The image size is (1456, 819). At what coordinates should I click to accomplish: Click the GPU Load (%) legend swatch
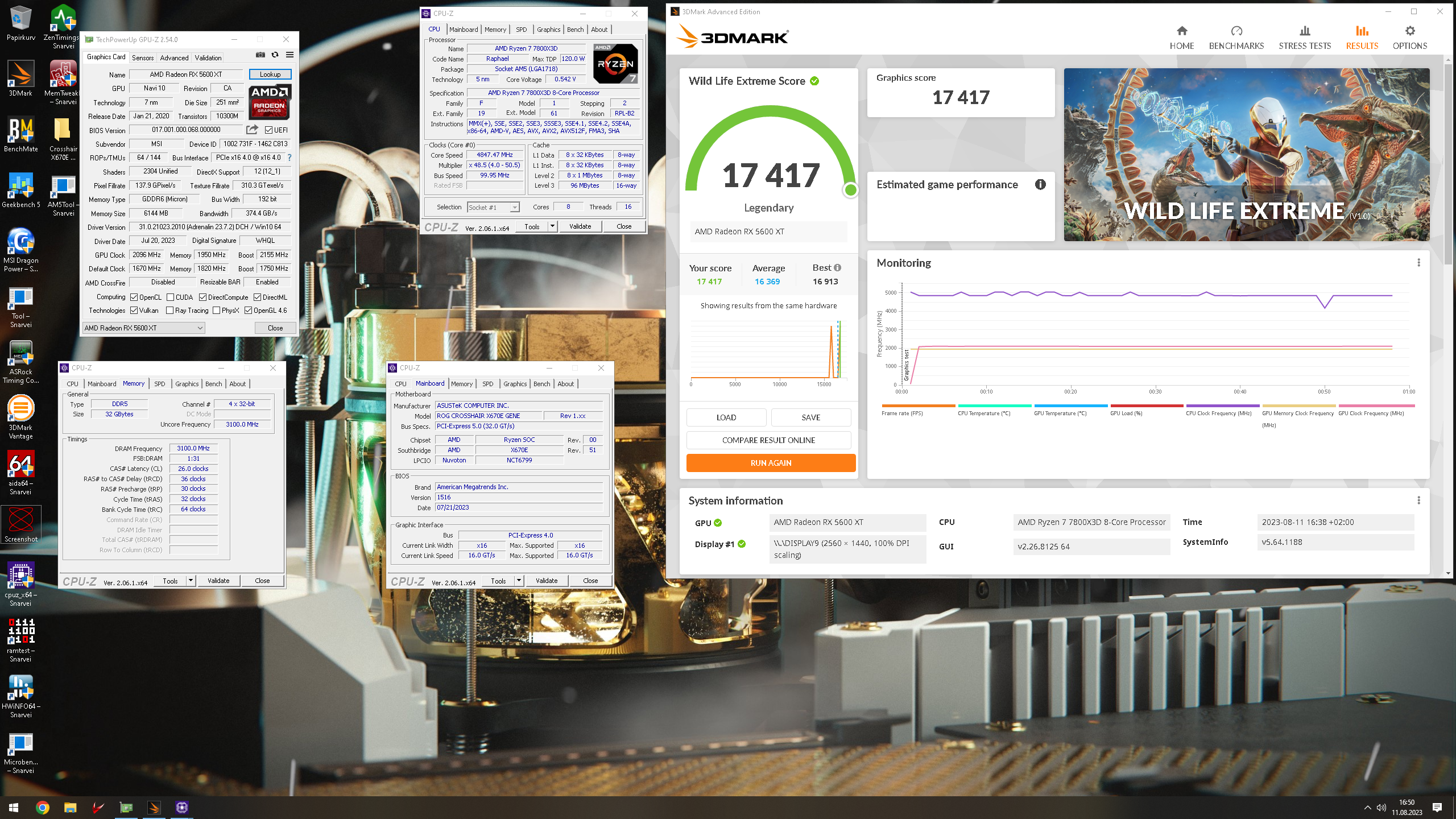point(1147,406)
